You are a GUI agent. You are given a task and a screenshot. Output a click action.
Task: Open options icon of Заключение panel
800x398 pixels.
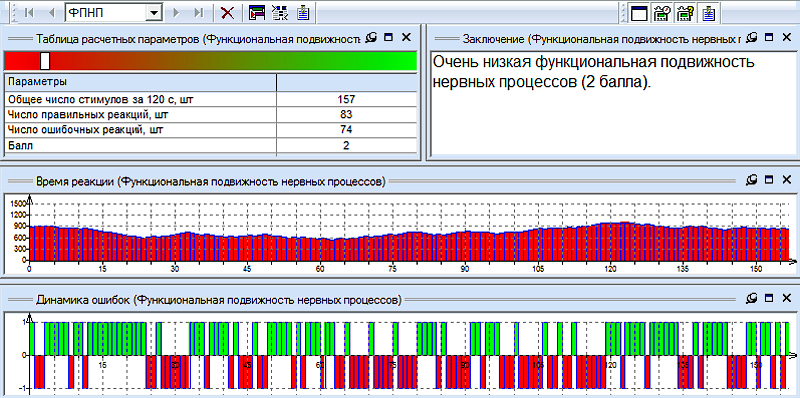pyautogui.click(x=752, y=37)
